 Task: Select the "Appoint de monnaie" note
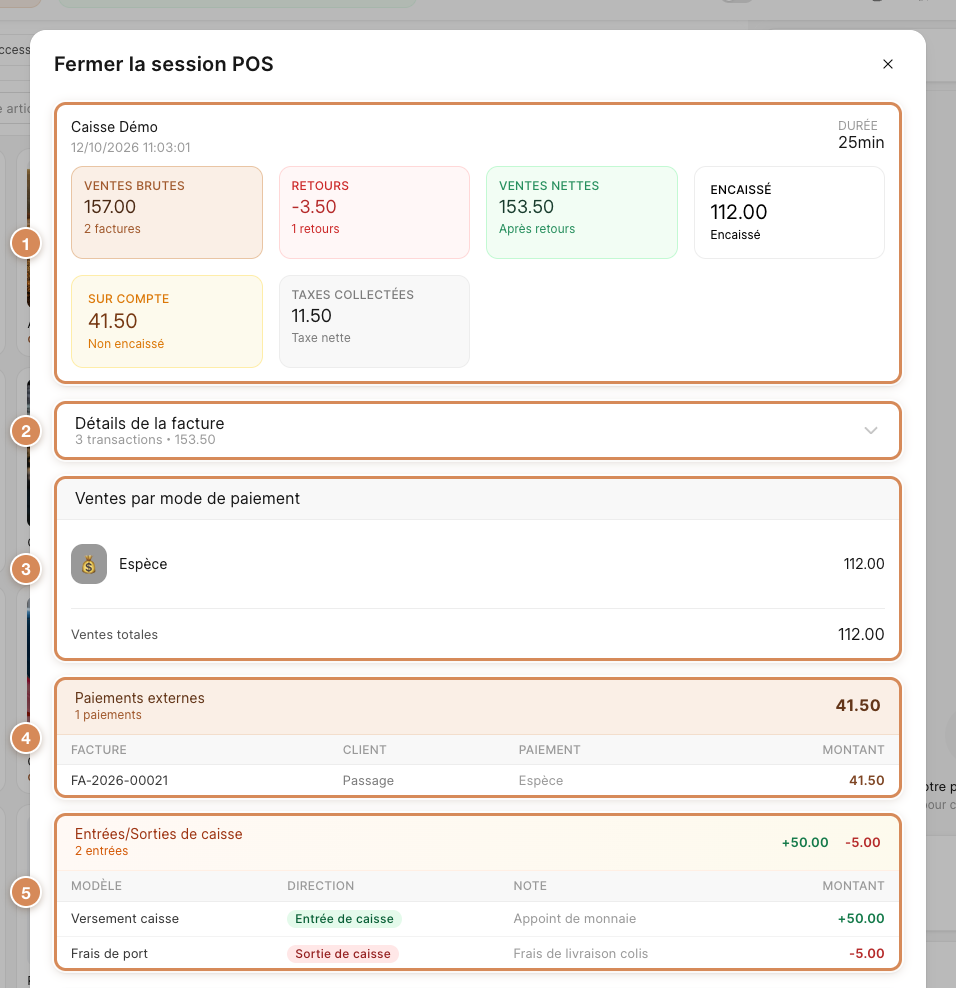pyautogui.click(x=575, y=919)
